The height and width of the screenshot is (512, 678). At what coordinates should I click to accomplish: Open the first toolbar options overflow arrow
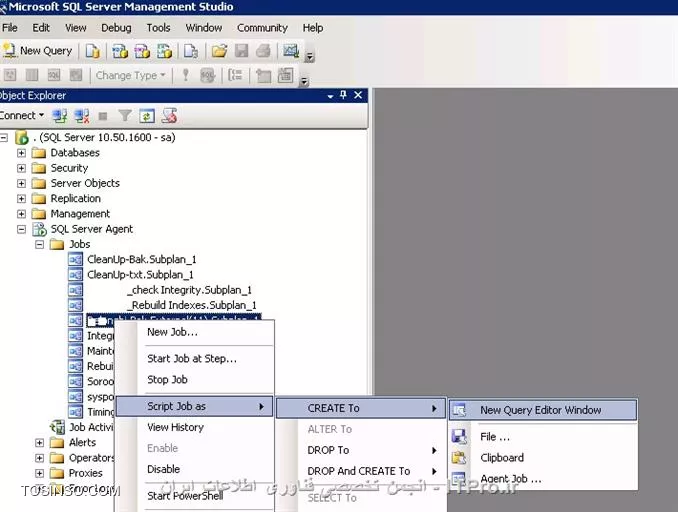(309, 56)
